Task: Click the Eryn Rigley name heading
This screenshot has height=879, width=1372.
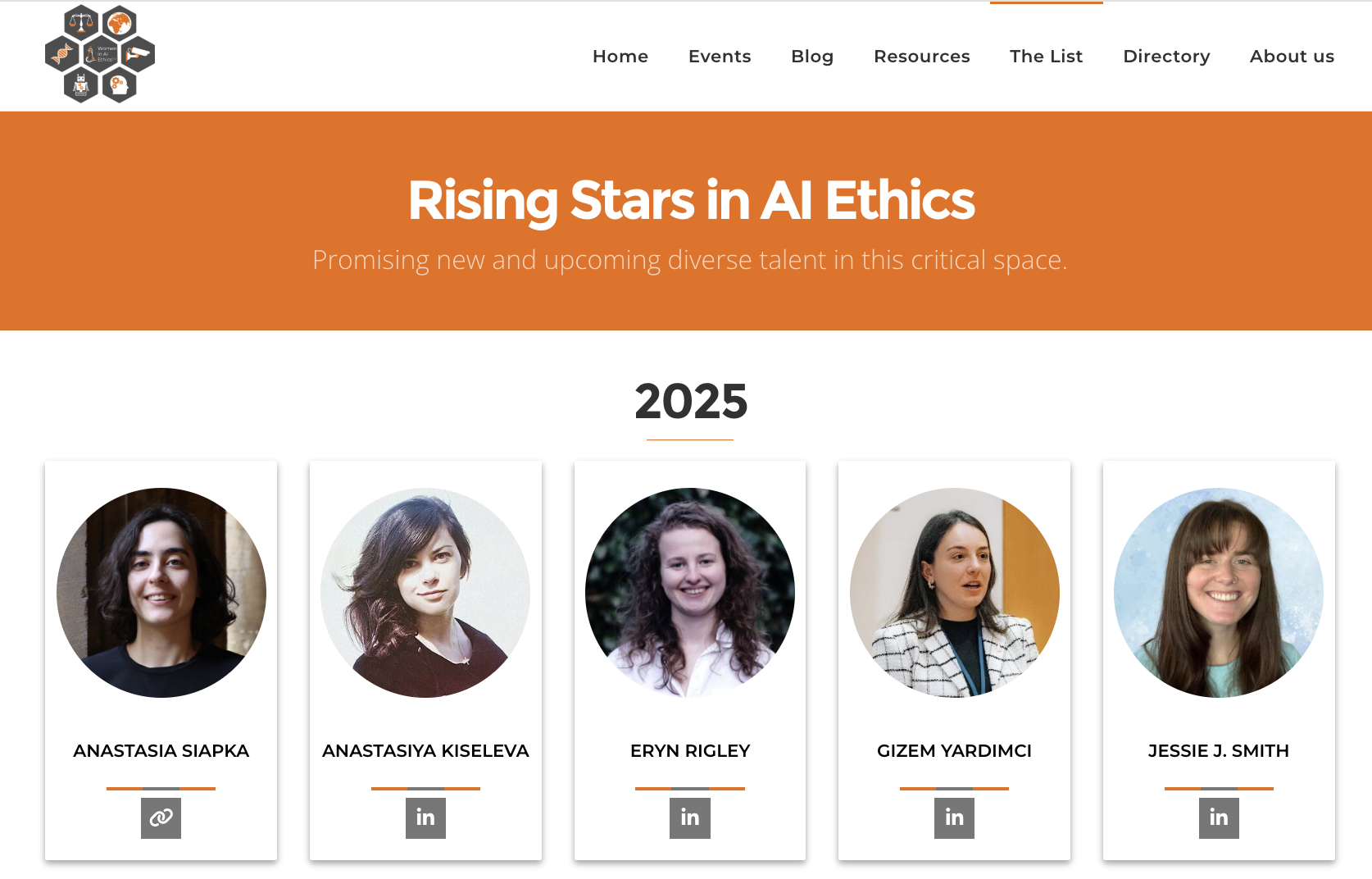Action: pos(690,751)
